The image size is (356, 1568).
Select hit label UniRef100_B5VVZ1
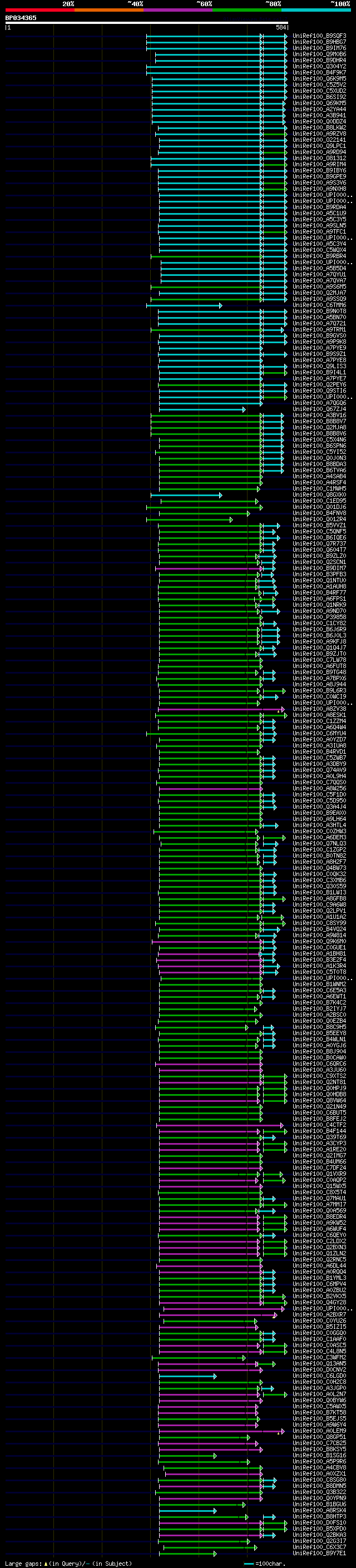pyautogui.click(x=319, y=525)
